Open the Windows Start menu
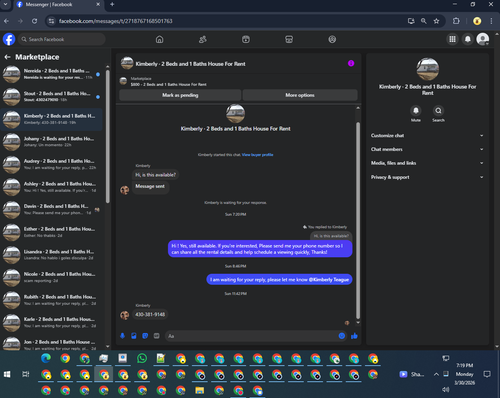The width and height of the screenshot is (500, 398). tap(7, 374)
